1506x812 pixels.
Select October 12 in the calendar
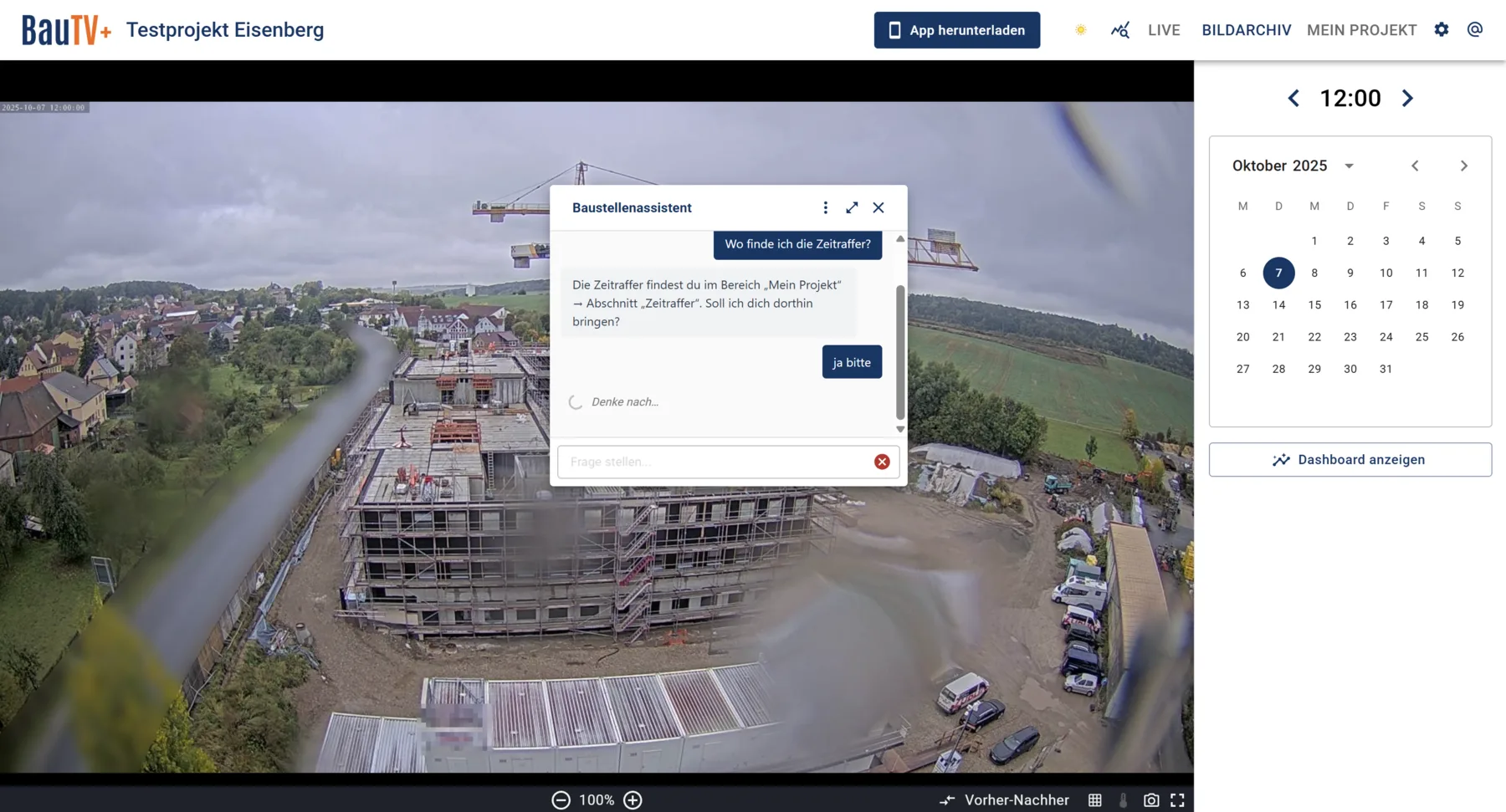tap(1457, 273)
